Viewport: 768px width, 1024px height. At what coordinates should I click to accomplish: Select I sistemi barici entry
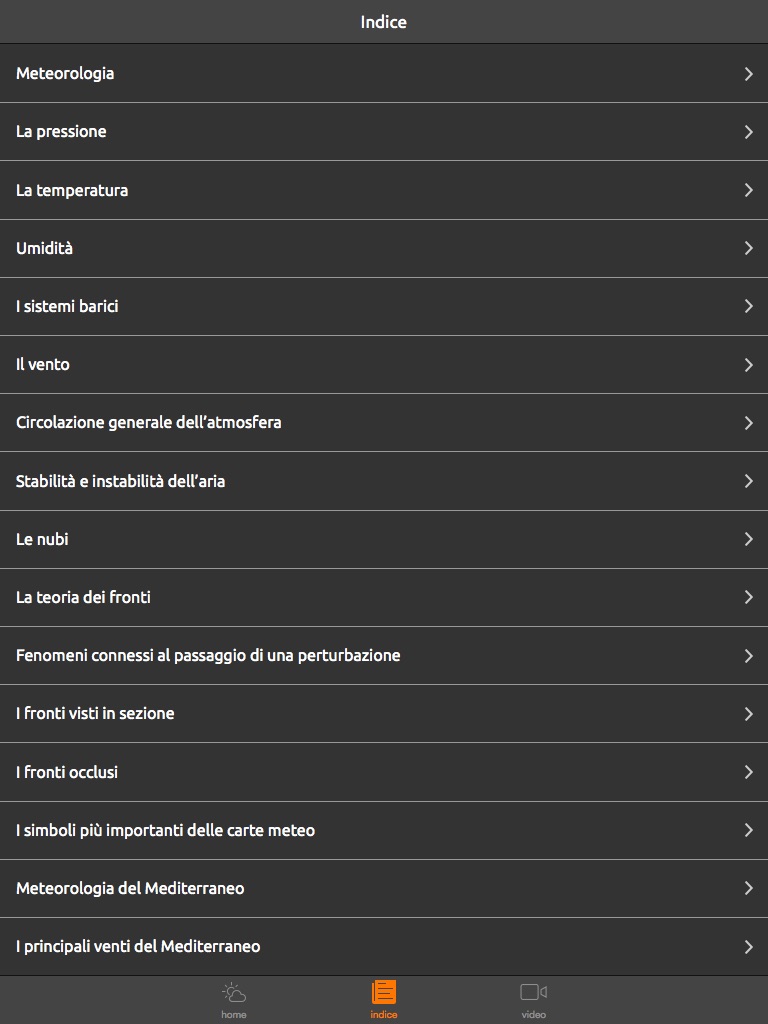click(x=67, y=306)
